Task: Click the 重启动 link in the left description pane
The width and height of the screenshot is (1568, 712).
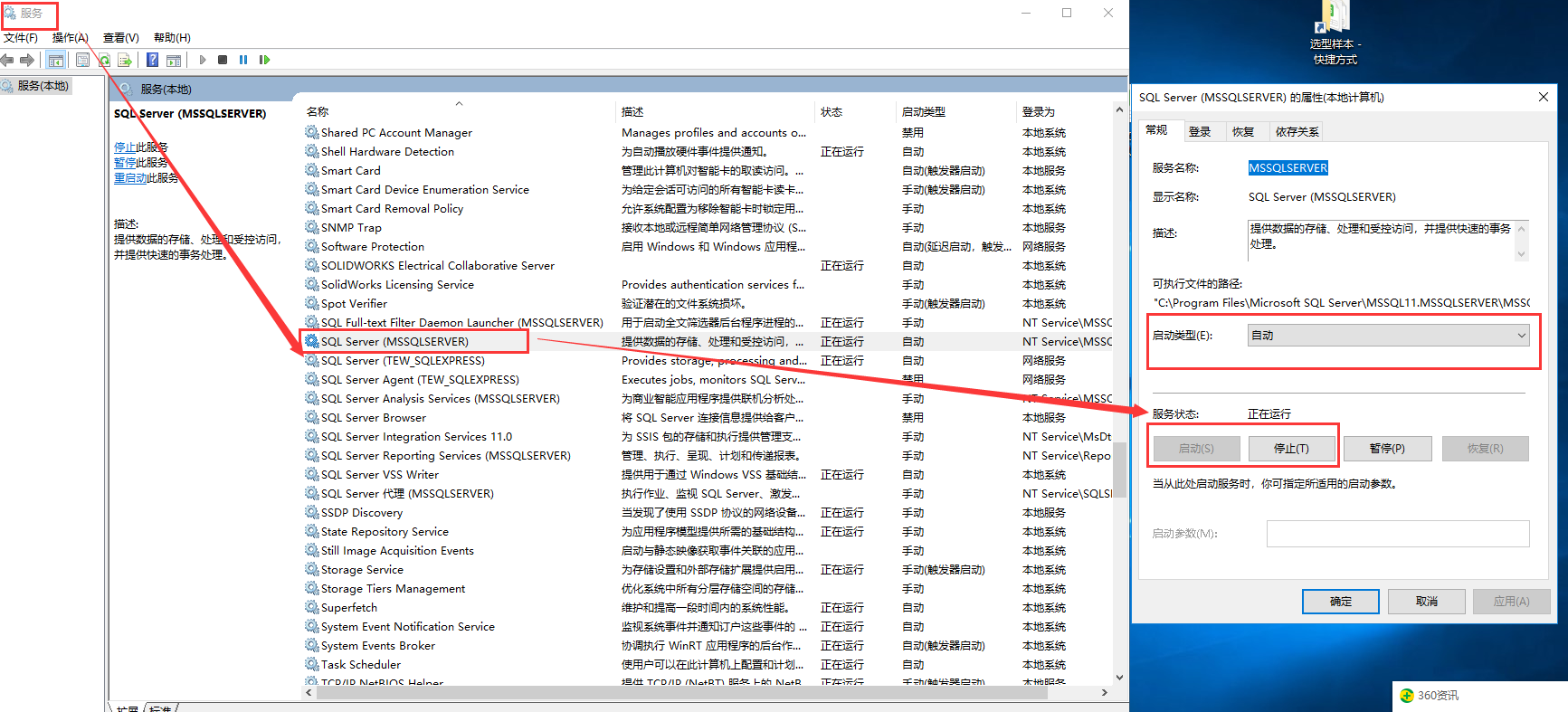Action: click(x=130, y=178)
